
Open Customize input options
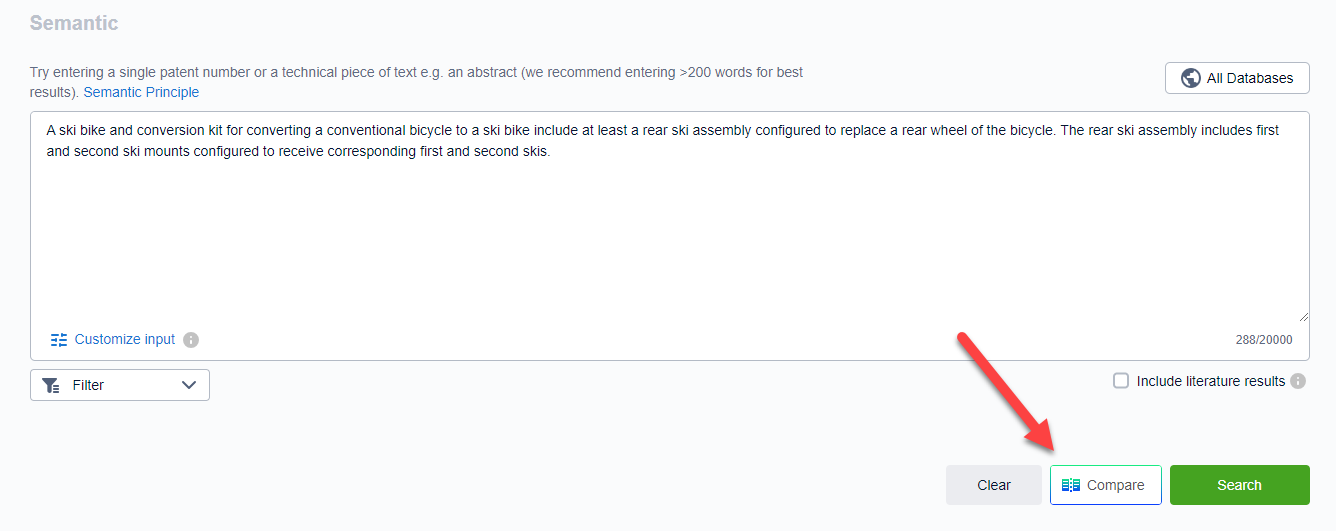click(124, 340)
